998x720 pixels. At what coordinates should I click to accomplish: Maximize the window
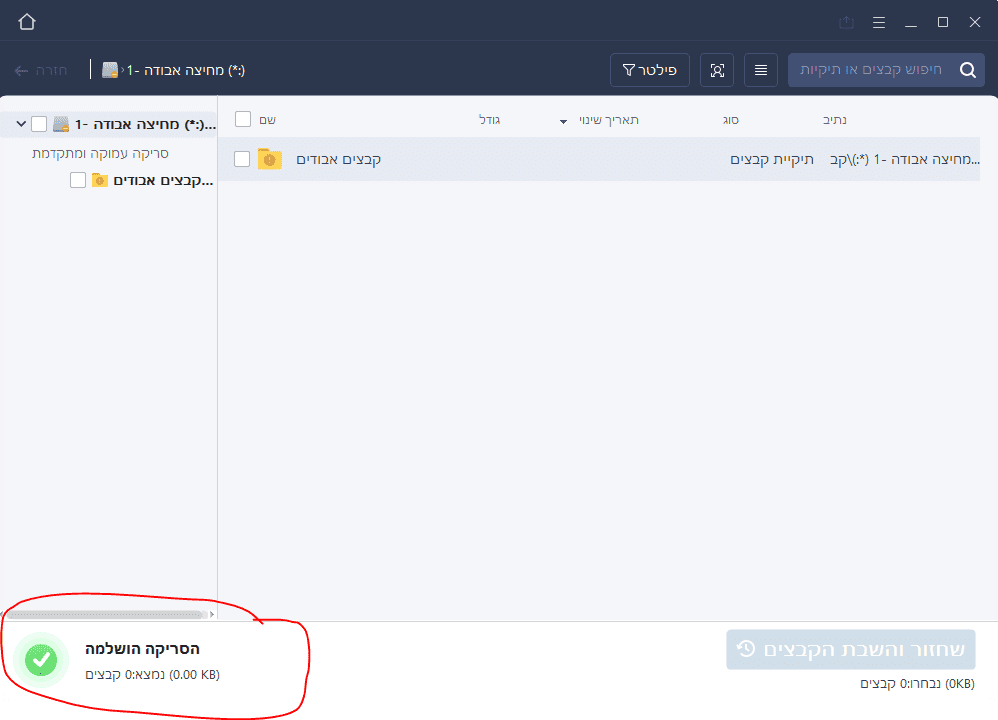(943, 22)
